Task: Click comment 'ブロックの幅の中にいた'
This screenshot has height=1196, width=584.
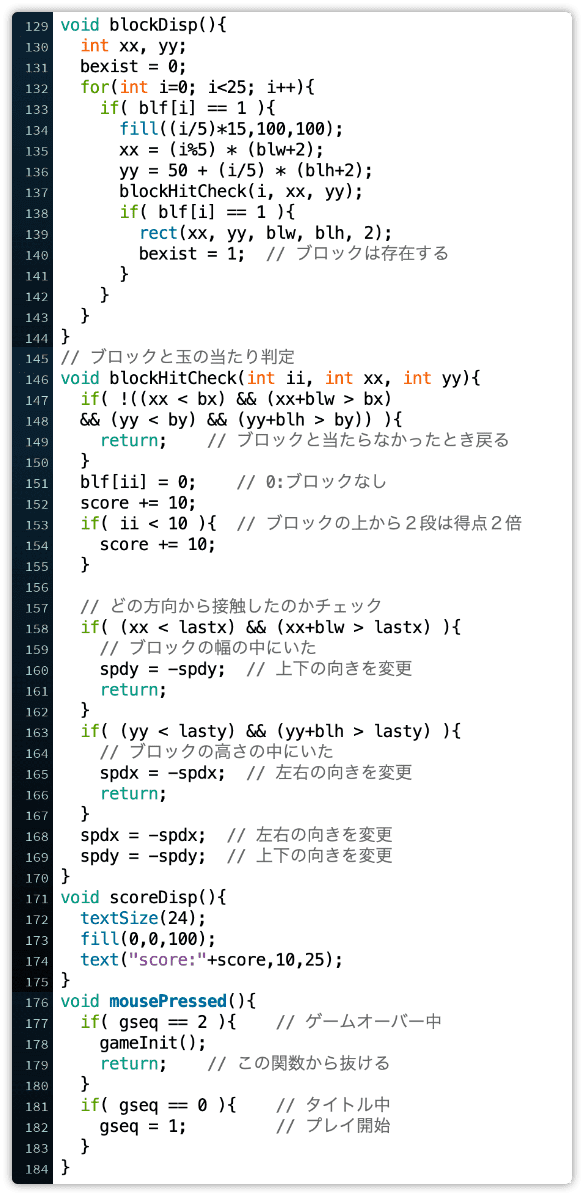Action: tap(223, 648)
